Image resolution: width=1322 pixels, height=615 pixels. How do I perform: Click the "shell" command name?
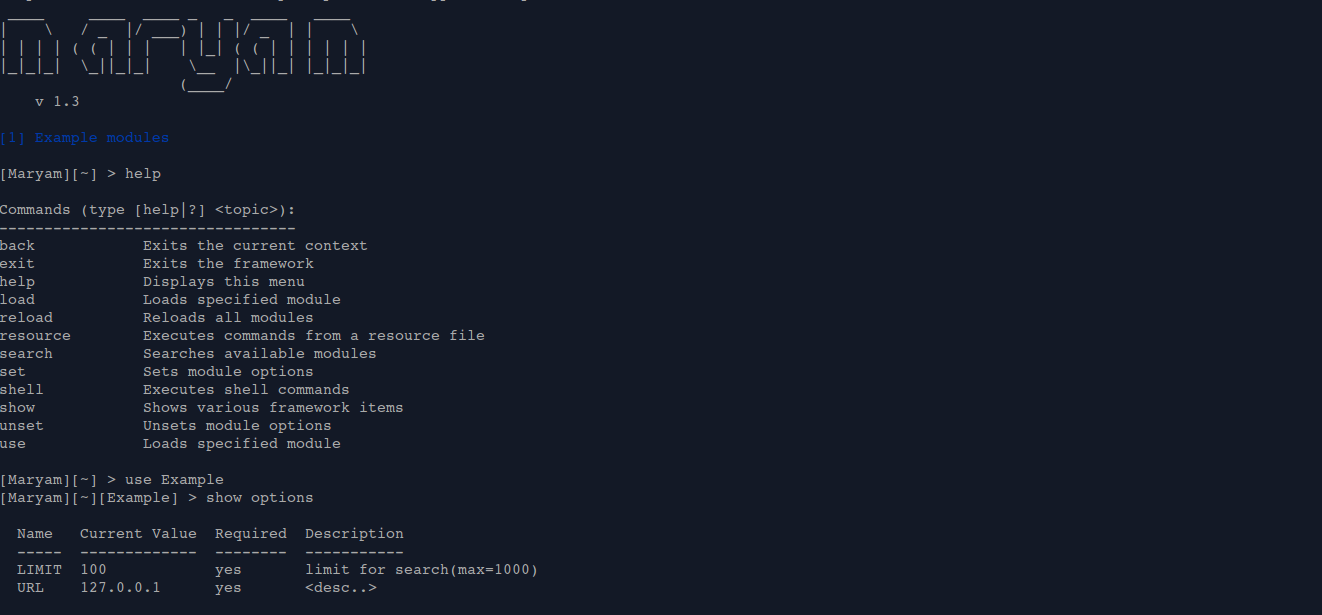coord(22,390)
